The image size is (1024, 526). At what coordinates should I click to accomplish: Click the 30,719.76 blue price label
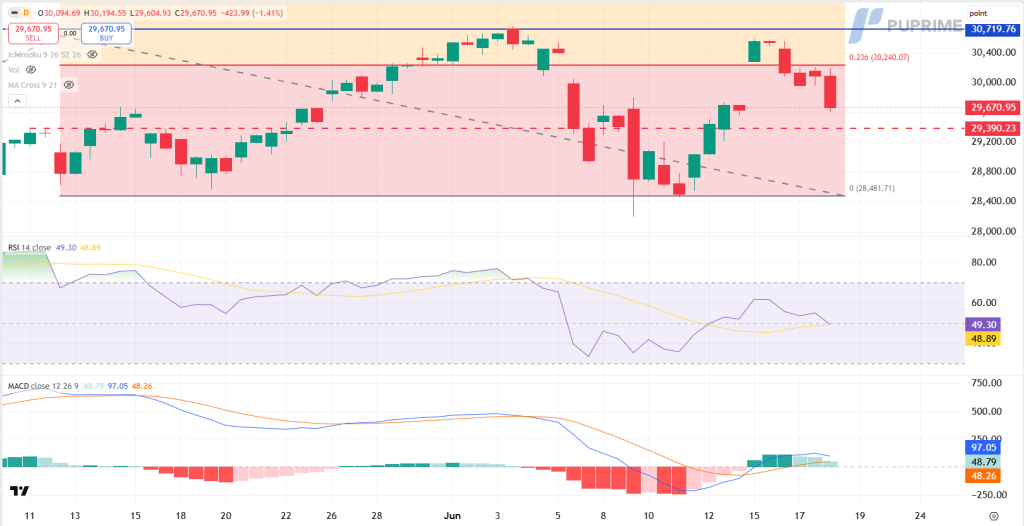tap(993, 29)
